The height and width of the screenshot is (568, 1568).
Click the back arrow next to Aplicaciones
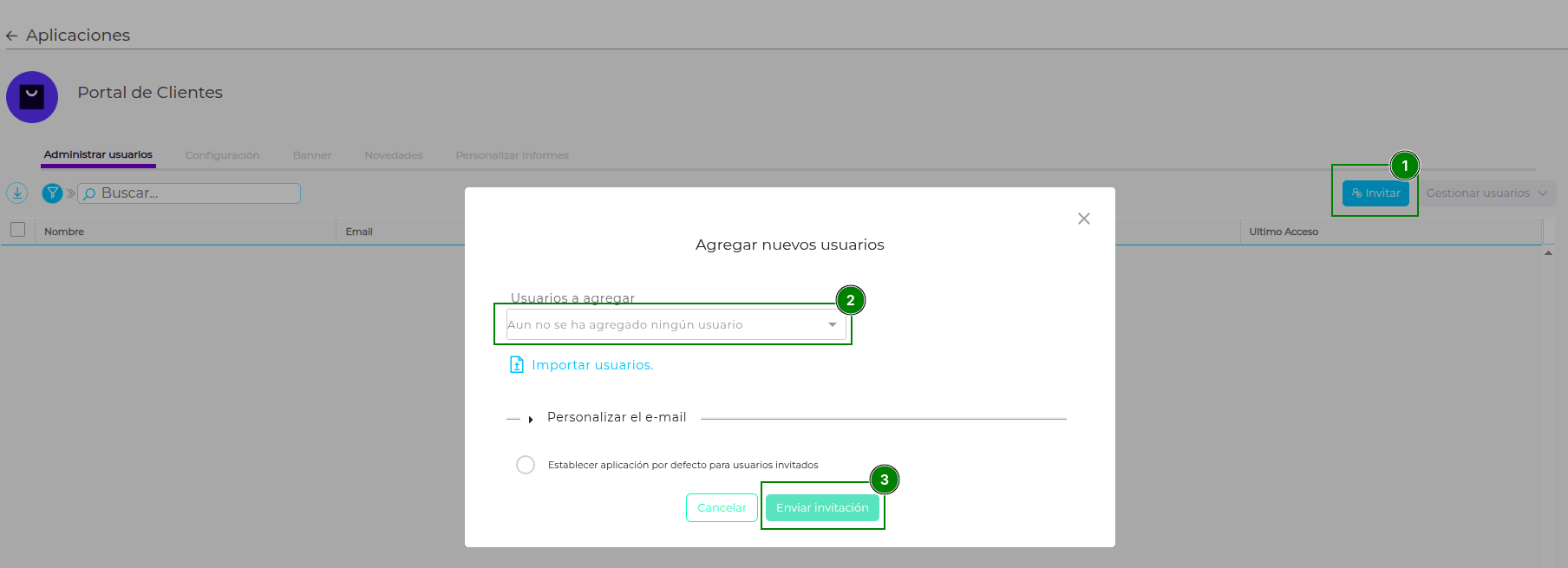[11, 36]
